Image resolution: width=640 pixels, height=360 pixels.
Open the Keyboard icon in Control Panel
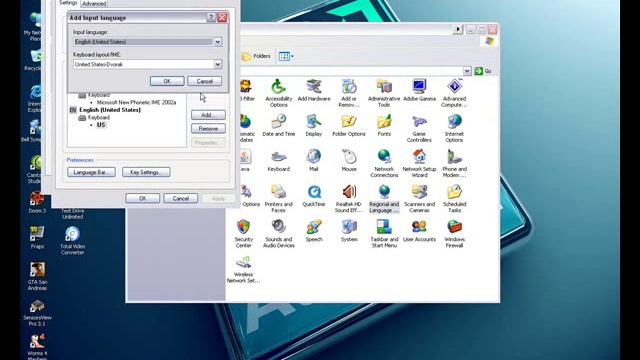point(278,160)
